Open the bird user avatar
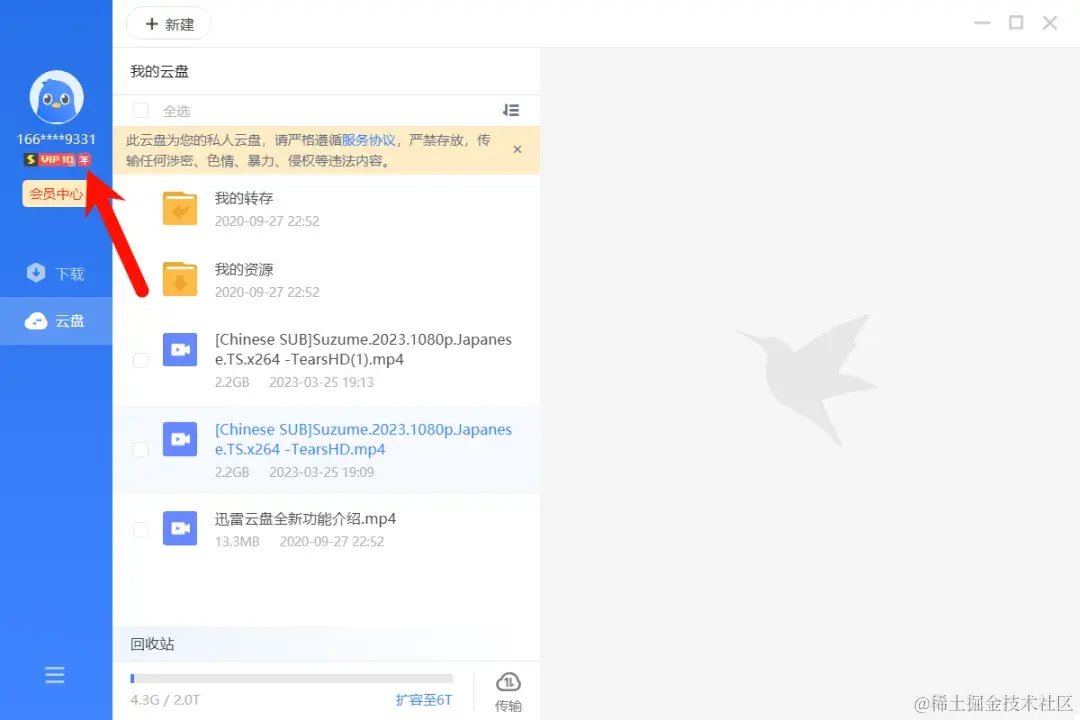Image resolution: width=1080 pixels, height=720 pixels. (x=56, y=98)
